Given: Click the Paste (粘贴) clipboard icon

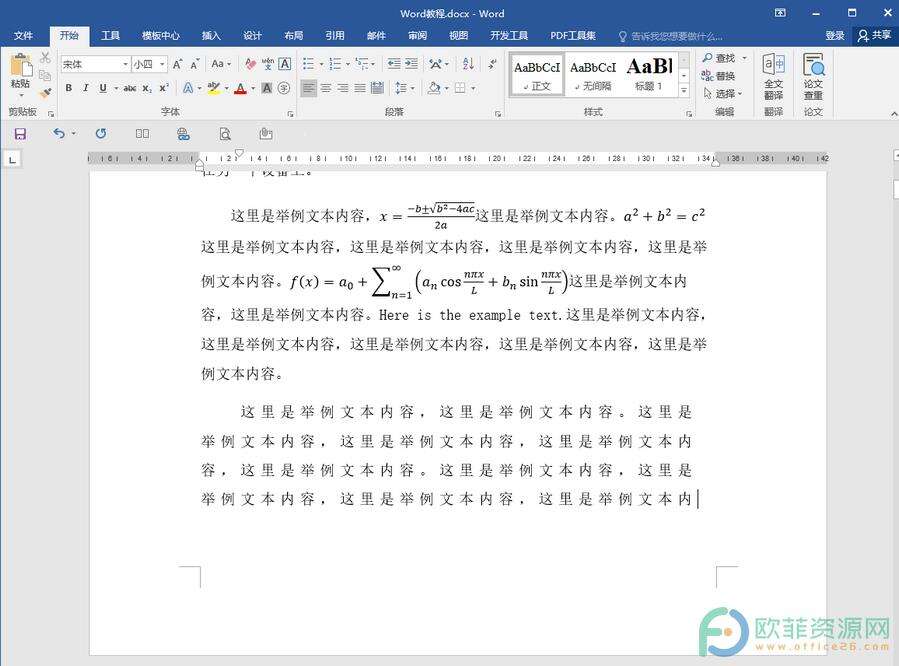Looking at the screenshot, I should [x=21, y=65].
